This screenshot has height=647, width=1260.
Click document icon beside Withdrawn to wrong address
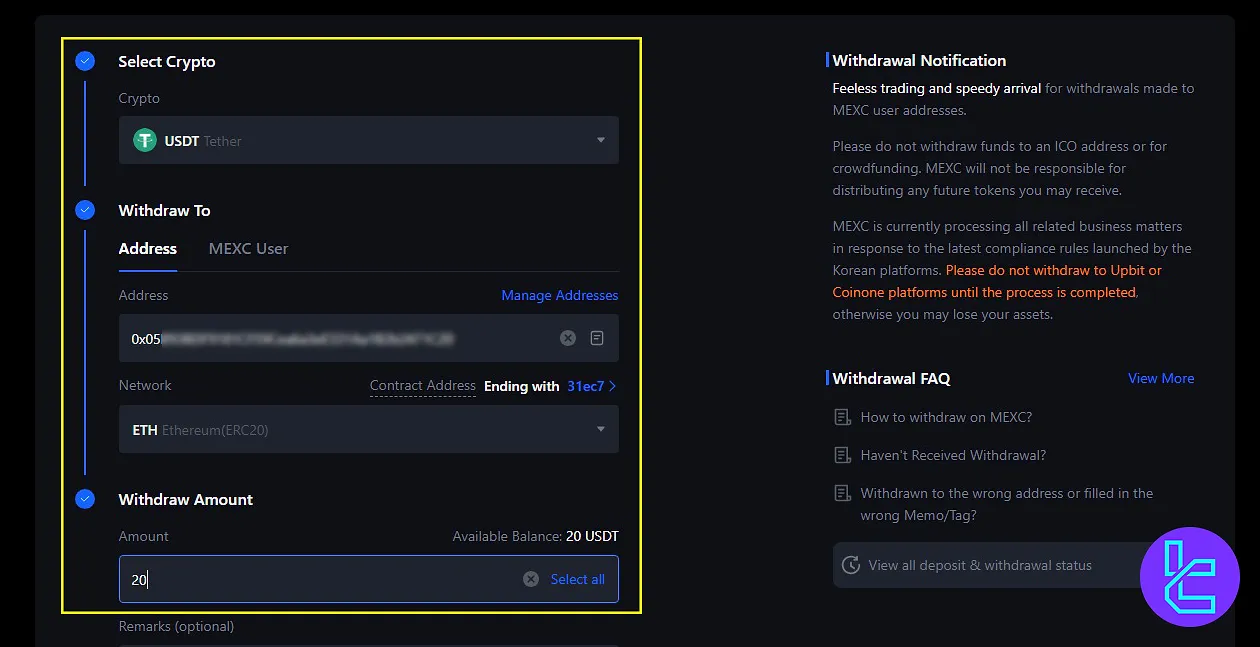pyautogui.click(x=842, y=493)
